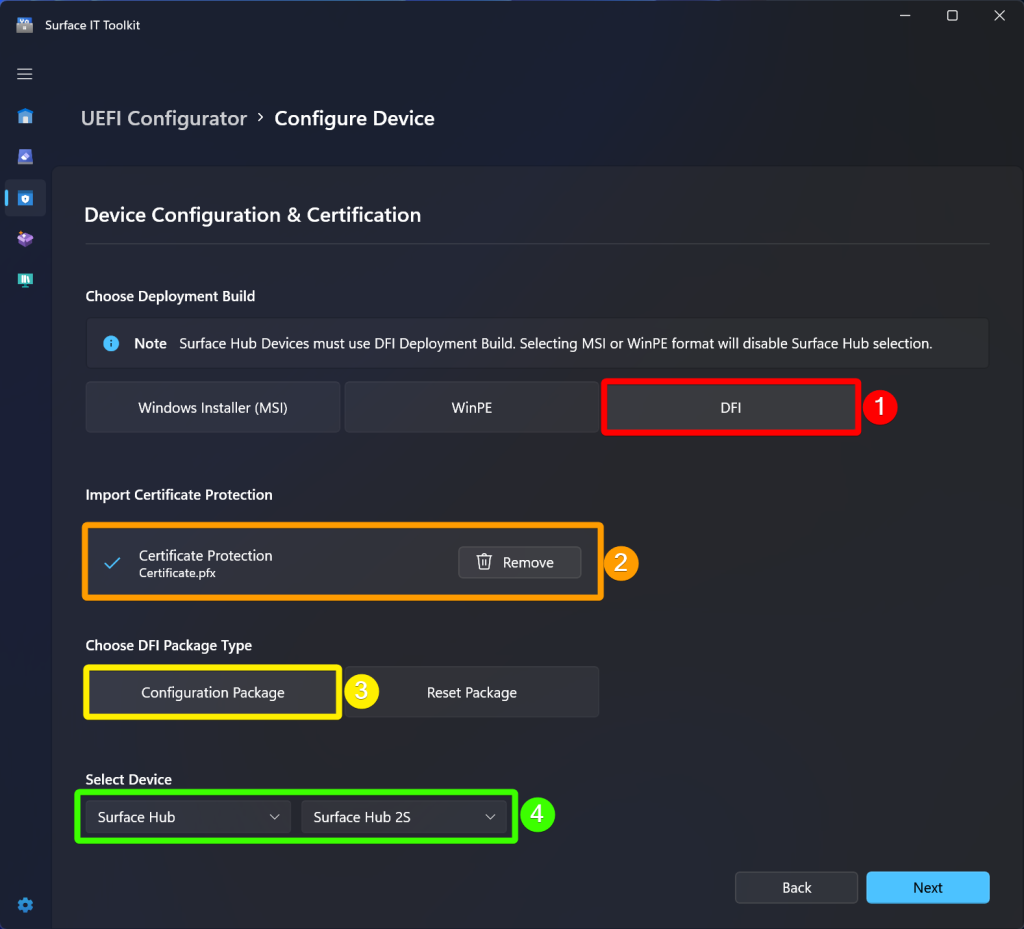The width and height of the screenshot is (1024, 929).
Task: Select the UEFI Configurator shield icon
Action: coord(25,198)
